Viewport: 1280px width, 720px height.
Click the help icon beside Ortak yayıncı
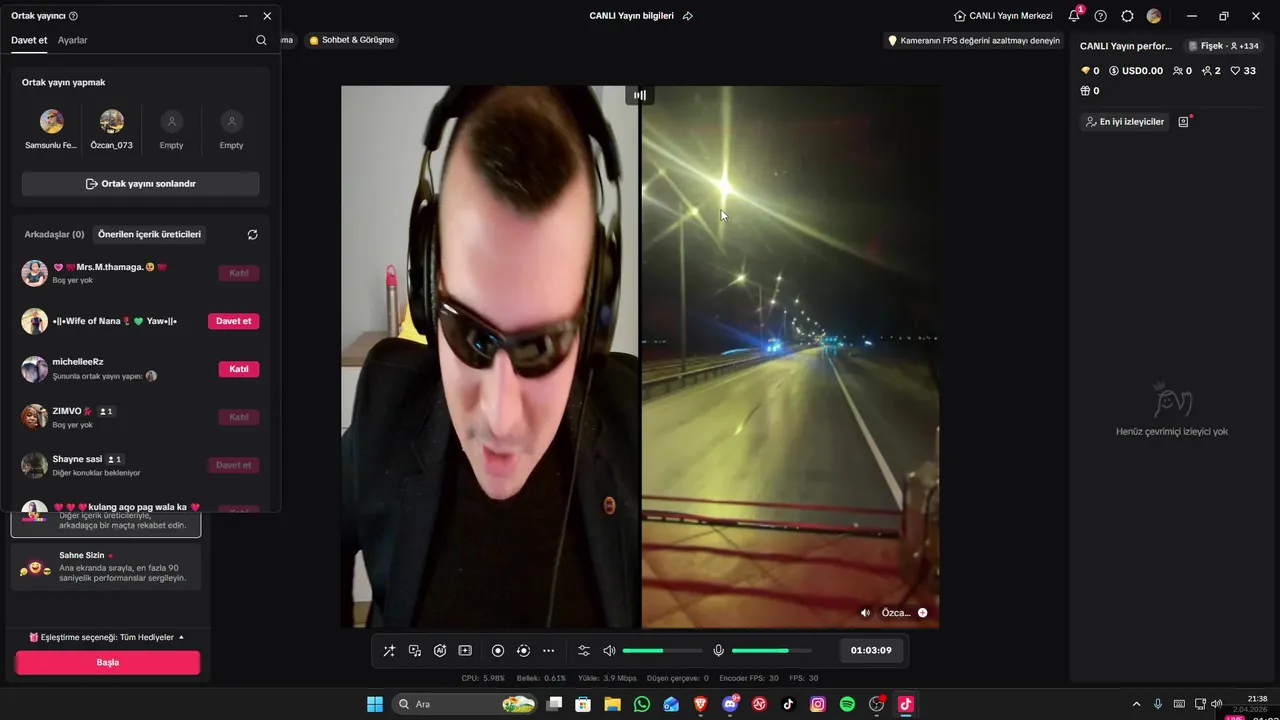click(73, 16)
